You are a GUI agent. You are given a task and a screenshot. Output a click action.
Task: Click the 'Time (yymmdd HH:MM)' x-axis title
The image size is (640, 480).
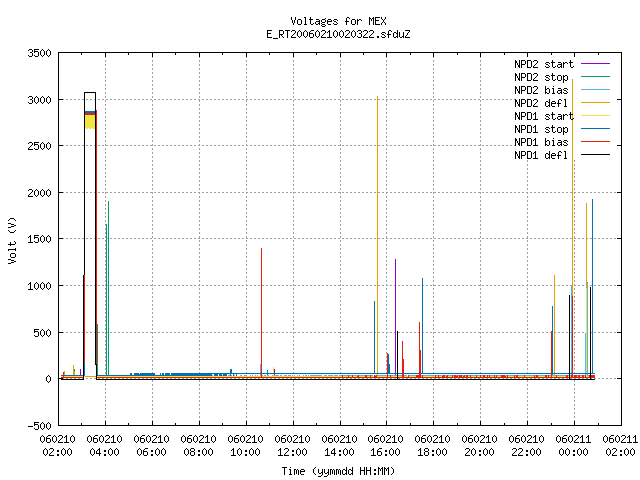(338, 471)
